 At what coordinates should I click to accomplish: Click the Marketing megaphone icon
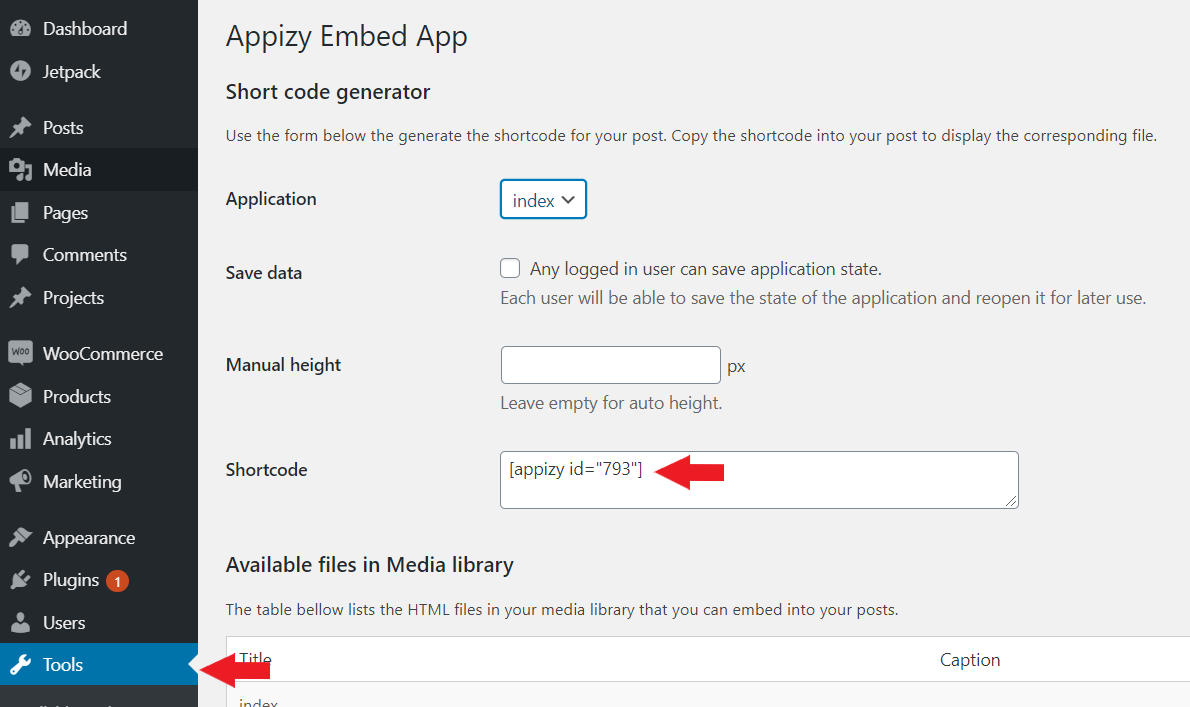20,481
